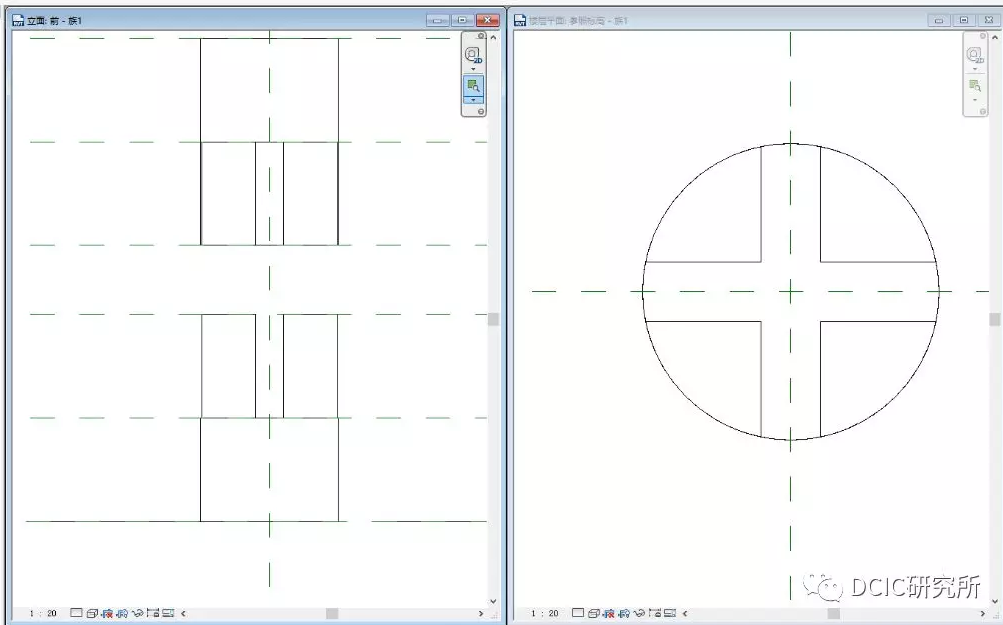Click navigation bar close dot in front elevation view
This screenshot has width=1003, height=625.
(x=481, y=36)
